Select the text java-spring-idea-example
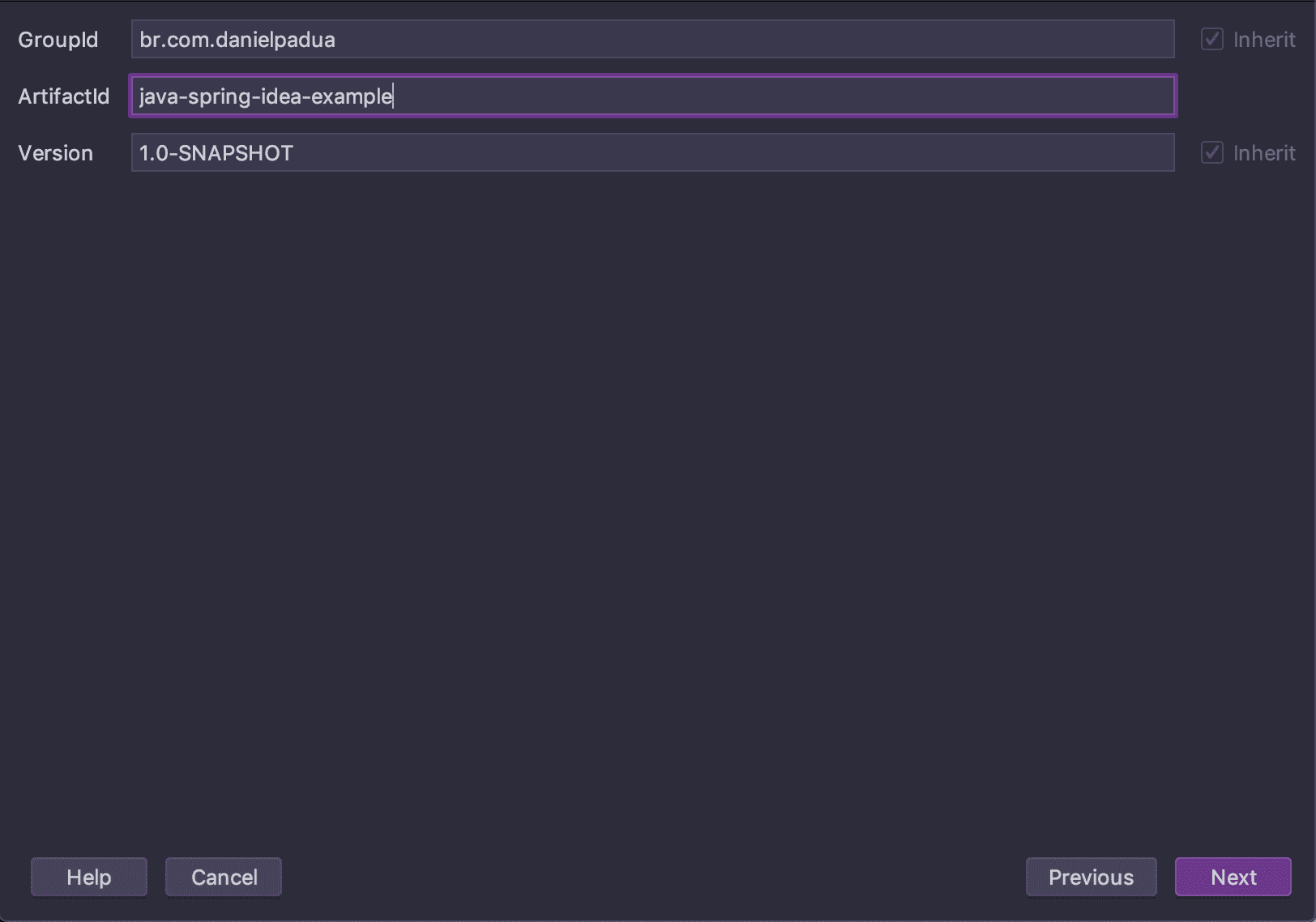Image resolution: width=1316 pixels, height=922 pixels. (x=266, y=96)
